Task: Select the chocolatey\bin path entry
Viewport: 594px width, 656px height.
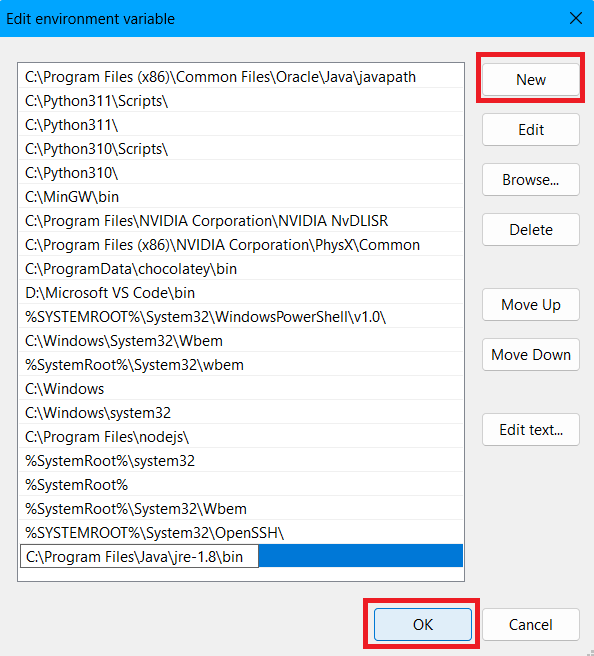Action: (x=241, y=269)
